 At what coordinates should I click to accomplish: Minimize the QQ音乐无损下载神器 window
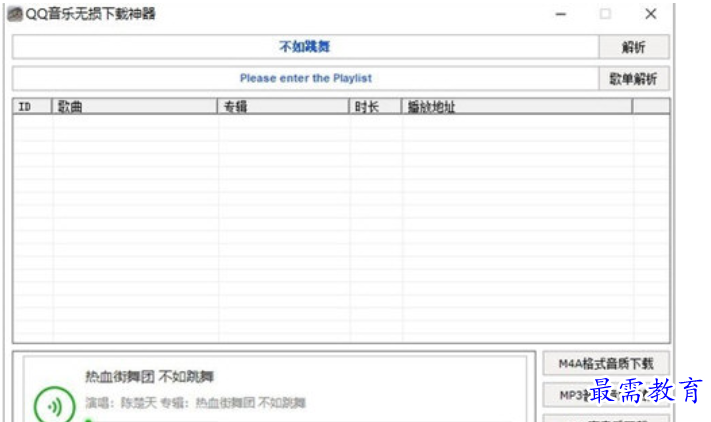point(561,14)
